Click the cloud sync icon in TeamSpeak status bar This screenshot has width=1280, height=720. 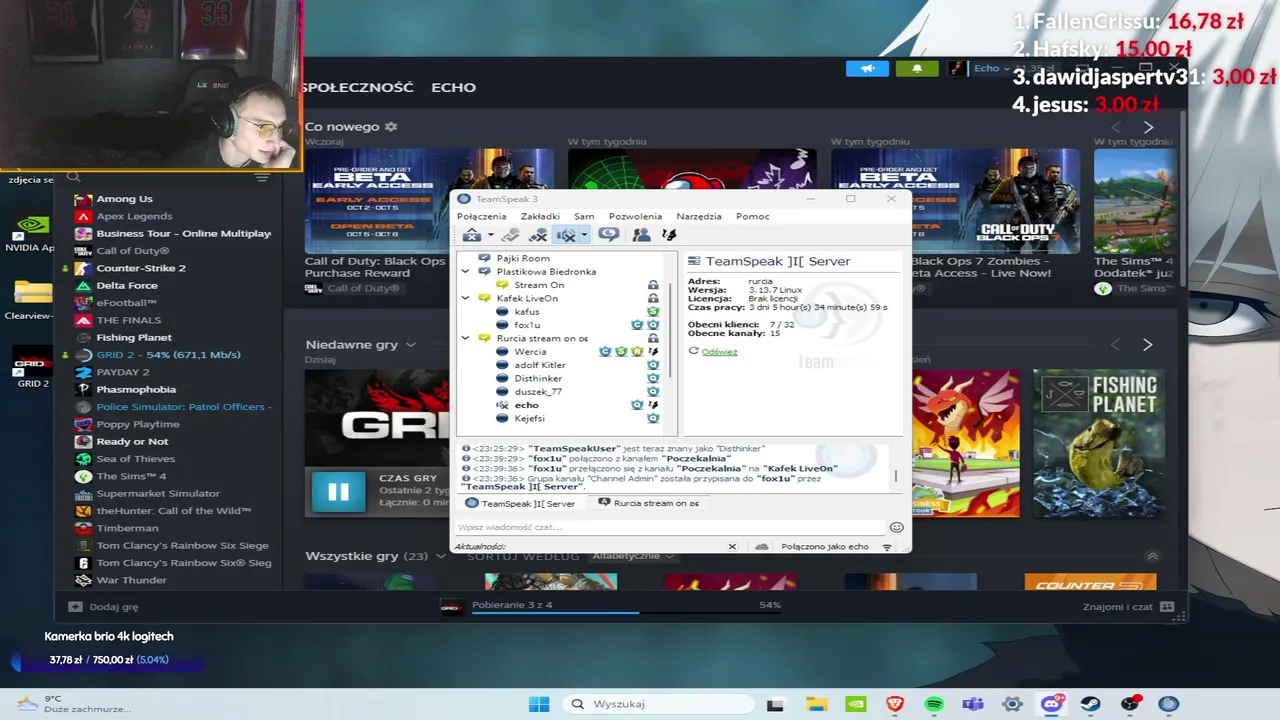[x=761, y=547]
